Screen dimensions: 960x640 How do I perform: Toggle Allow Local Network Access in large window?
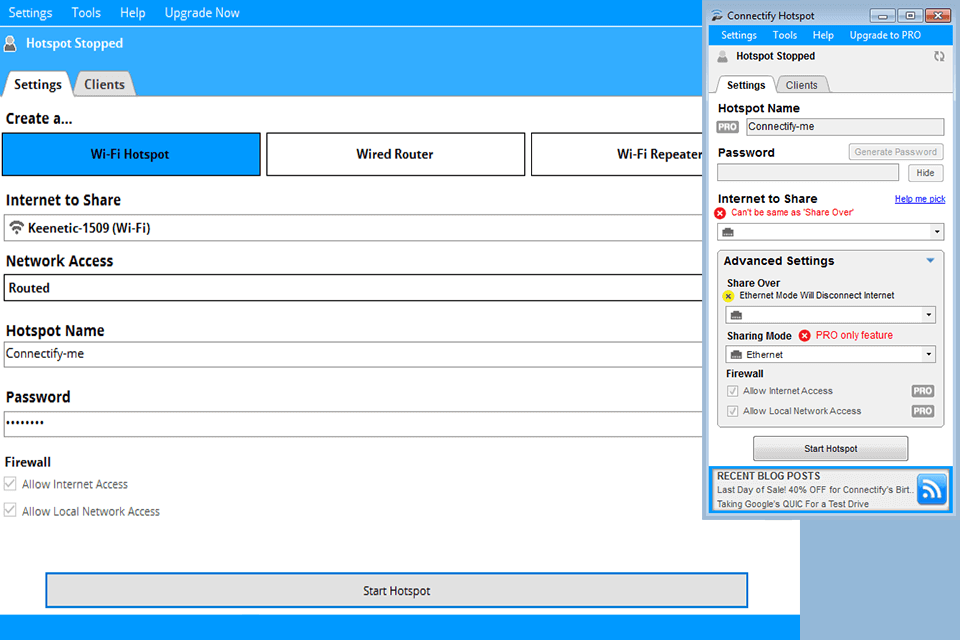pos(10,510)
